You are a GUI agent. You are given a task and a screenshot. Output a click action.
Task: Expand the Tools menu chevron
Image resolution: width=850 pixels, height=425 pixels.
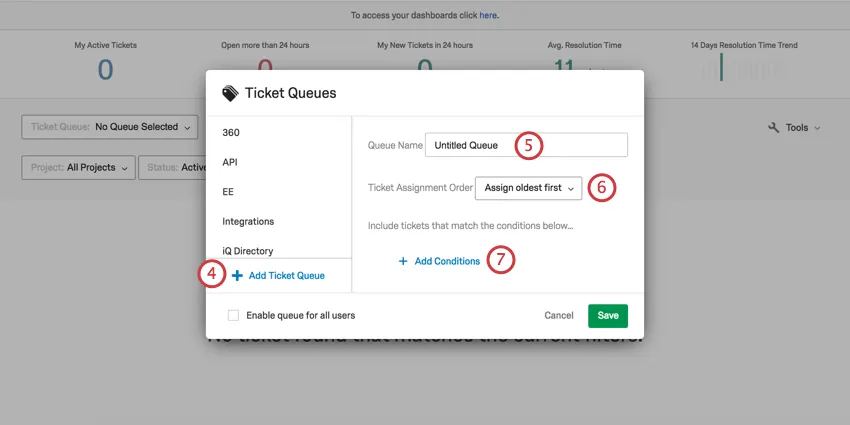(817, 128)
